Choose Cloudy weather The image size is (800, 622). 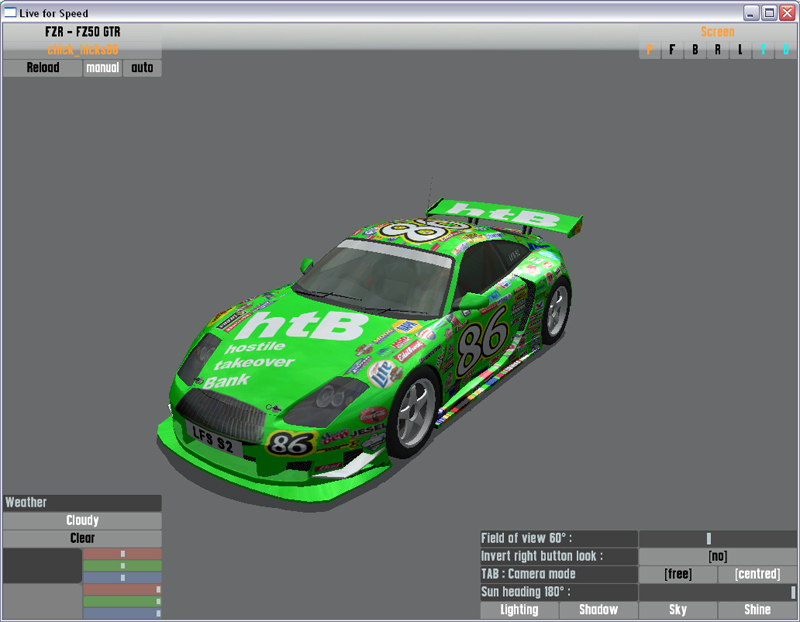[x=82, y=520]
